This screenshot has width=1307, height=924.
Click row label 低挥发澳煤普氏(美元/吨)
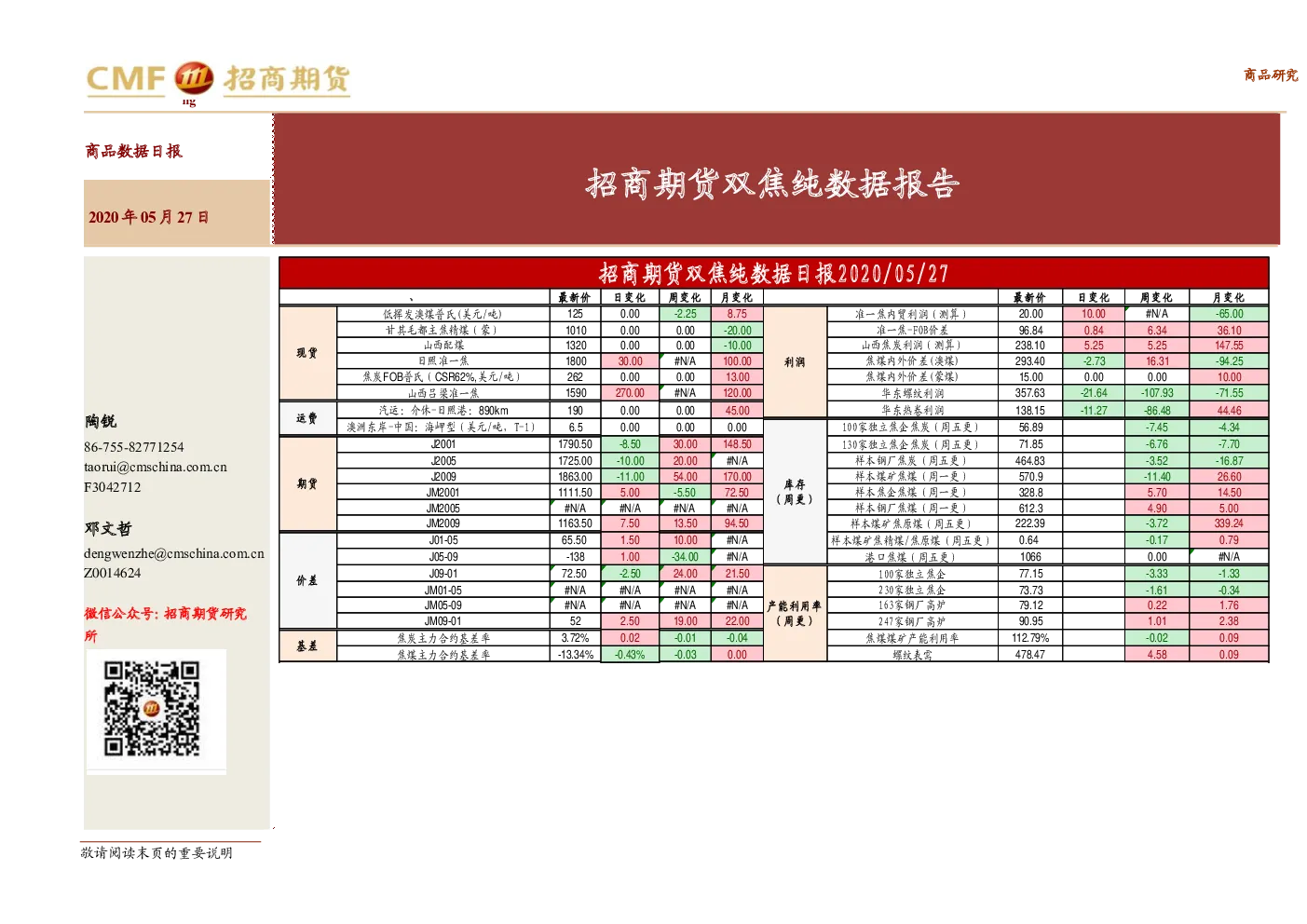coord(442,314)
